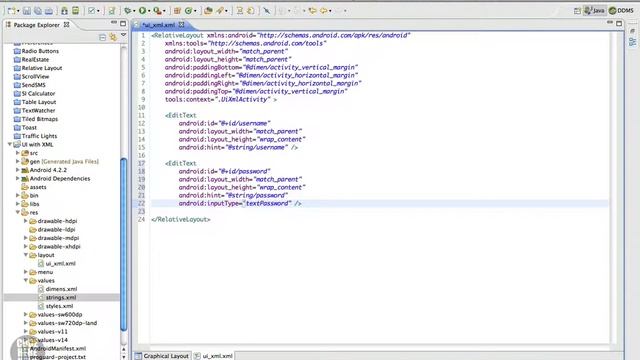The image size is (640, 360).
Task: Open the Run configurations dropdown arrow
Action: pyautogui.click(x=149, y=11)
